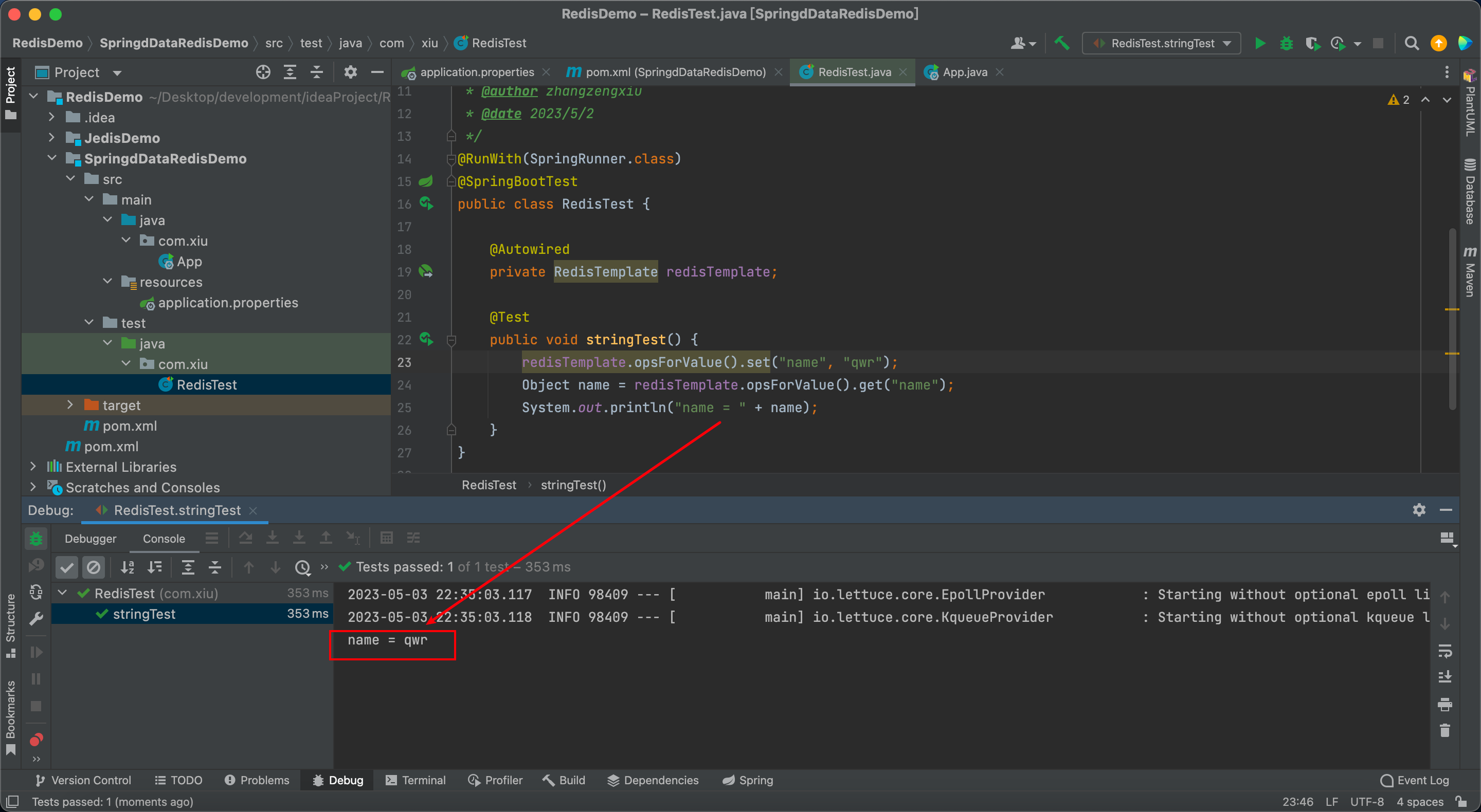1481x812 pixels.
Task: Expand the .idea folder
Action: 52,117
